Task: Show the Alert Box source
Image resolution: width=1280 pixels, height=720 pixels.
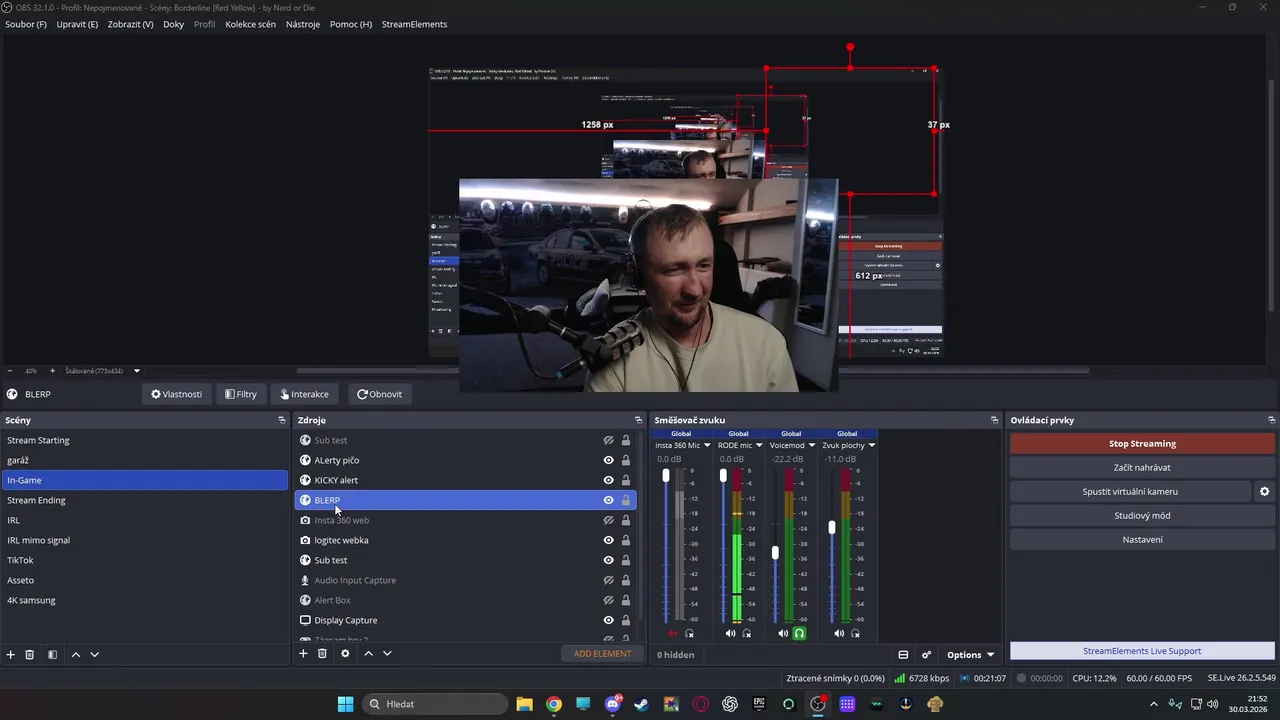Action: (x=608, y=600)
